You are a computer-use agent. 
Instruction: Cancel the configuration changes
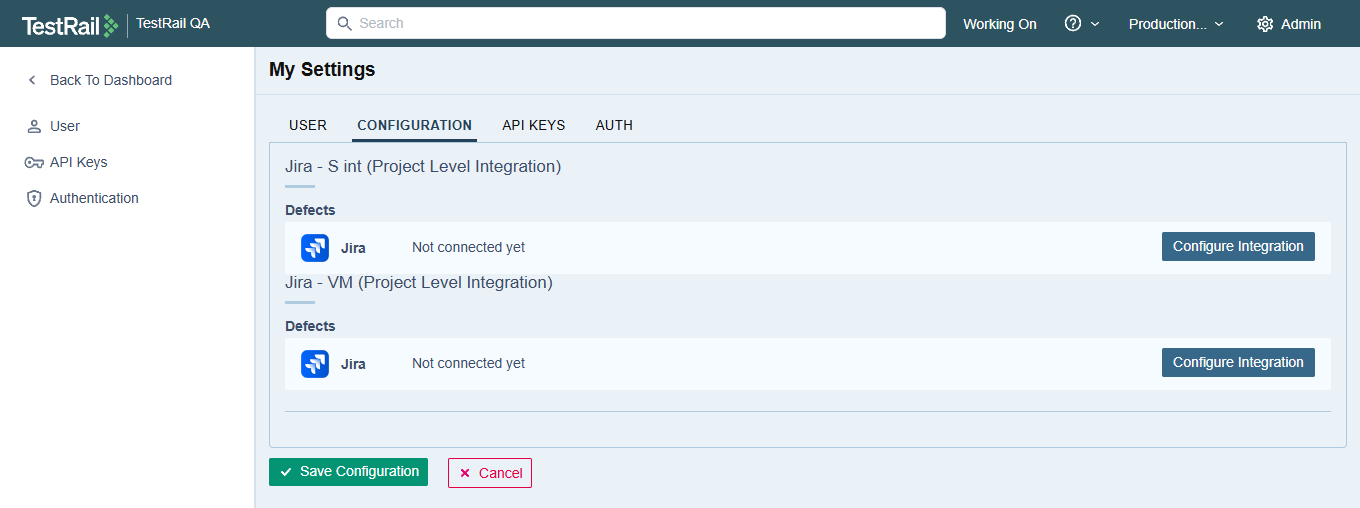tap(490, 473)
